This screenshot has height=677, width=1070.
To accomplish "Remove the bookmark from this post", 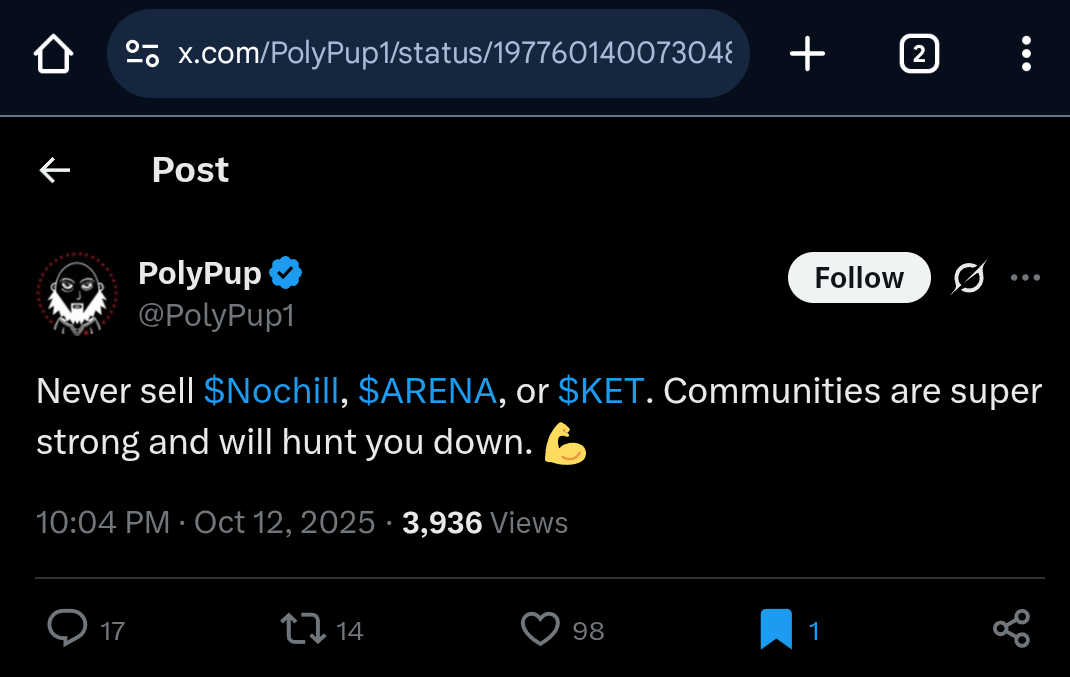I will [776, 629].
